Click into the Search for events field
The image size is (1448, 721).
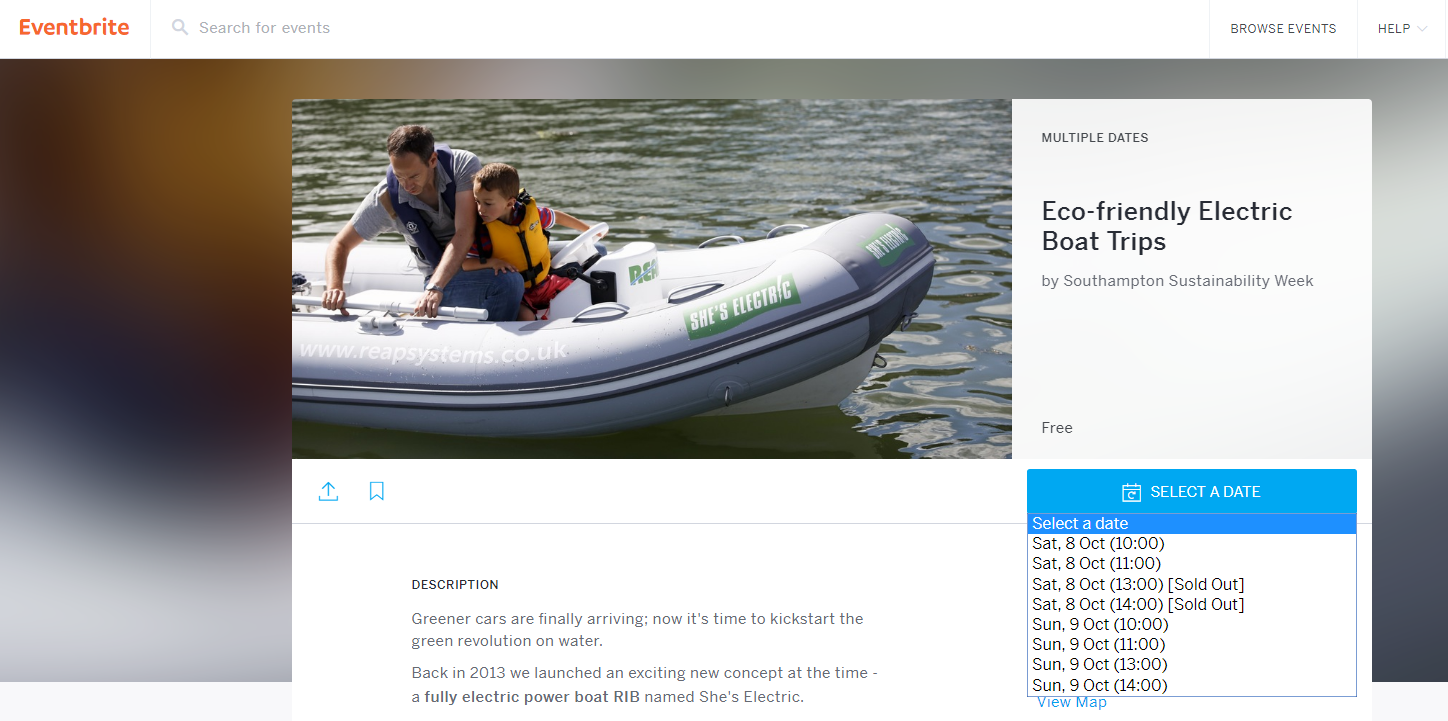coord(680,28)
